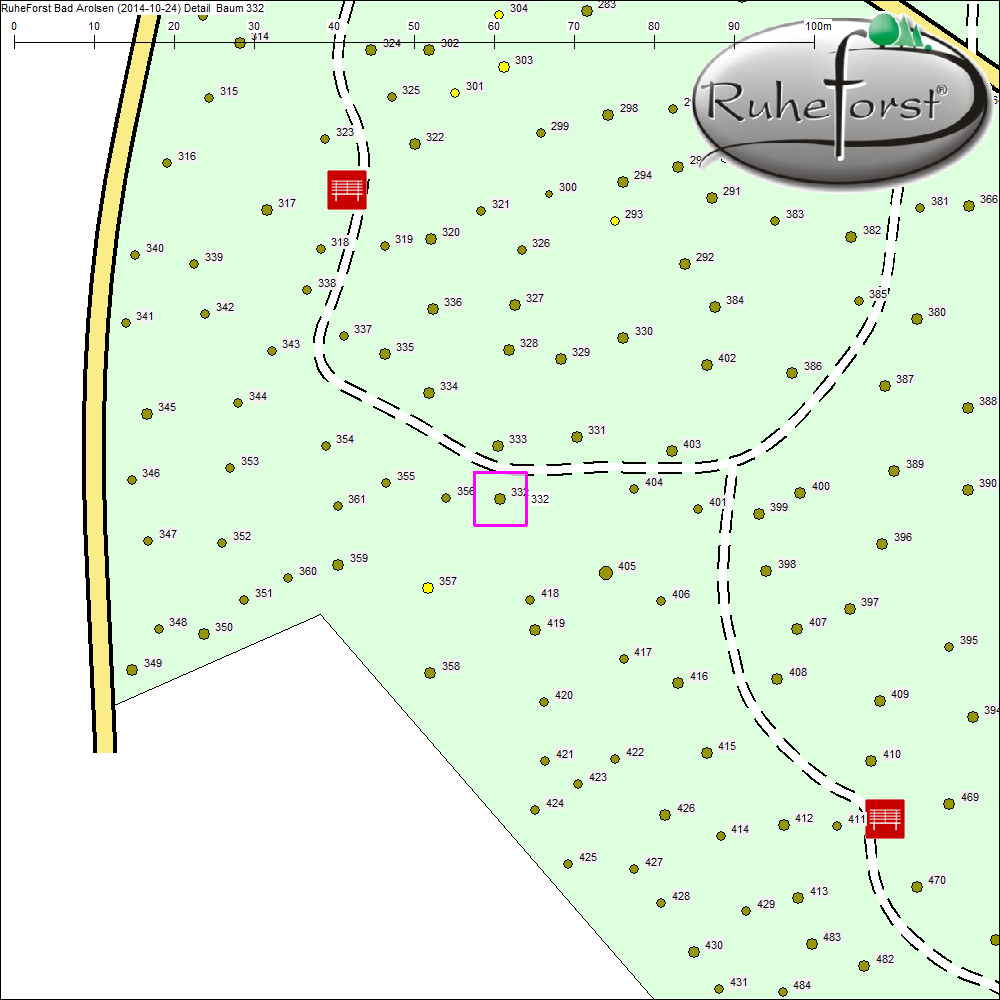Click the path junction near tree 401
The width and height of the screenshot is (1000, 1000).
(x=731, y=465)
